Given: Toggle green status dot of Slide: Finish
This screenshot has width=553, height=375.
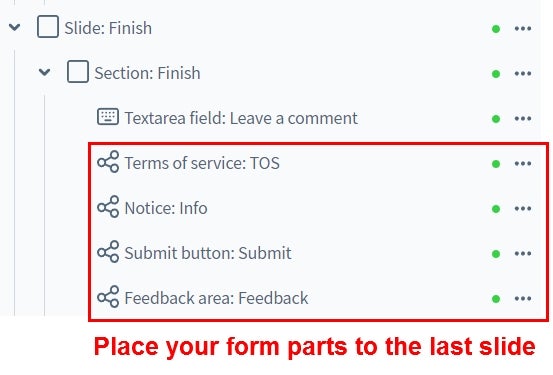Looking at the screenshot, I should pos(496,29).
